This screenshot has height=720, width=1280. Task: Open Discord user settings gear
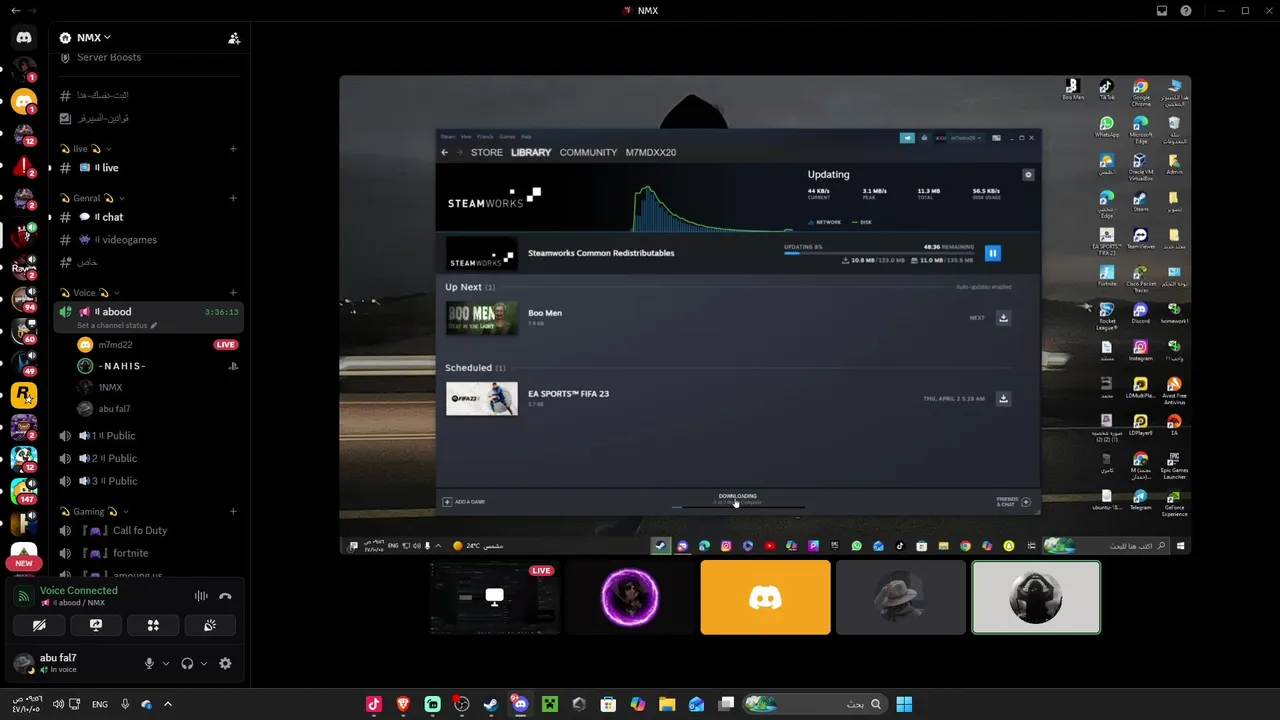225,663
